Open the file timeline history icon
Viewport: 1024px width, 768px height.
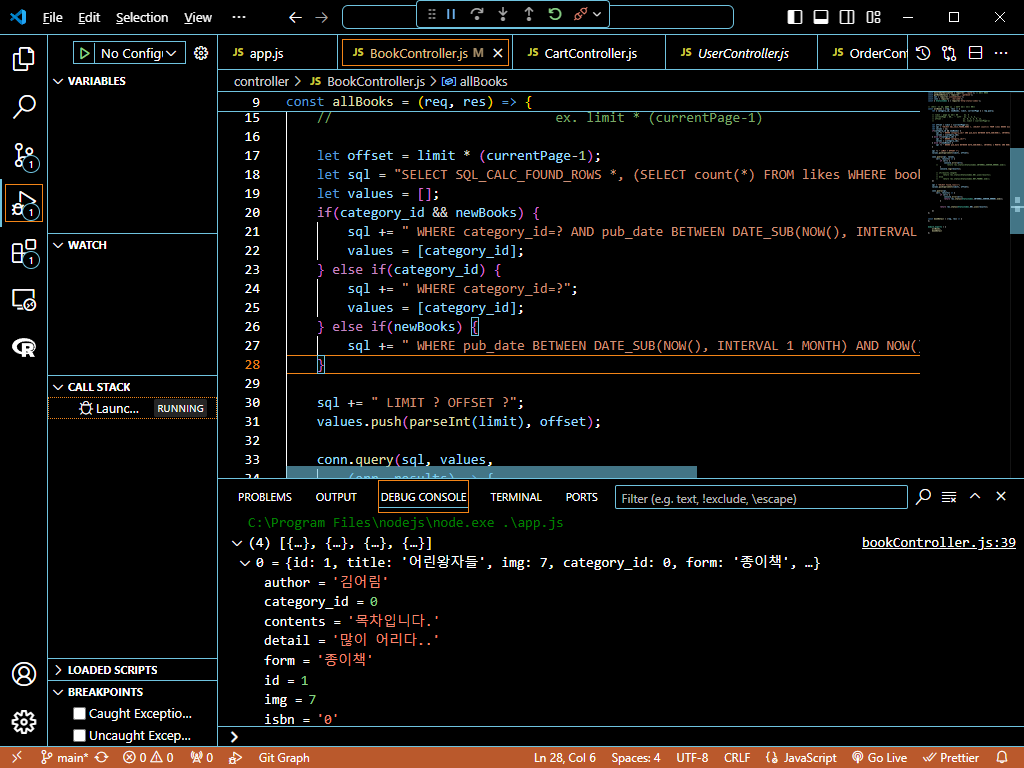pos(923,53)
